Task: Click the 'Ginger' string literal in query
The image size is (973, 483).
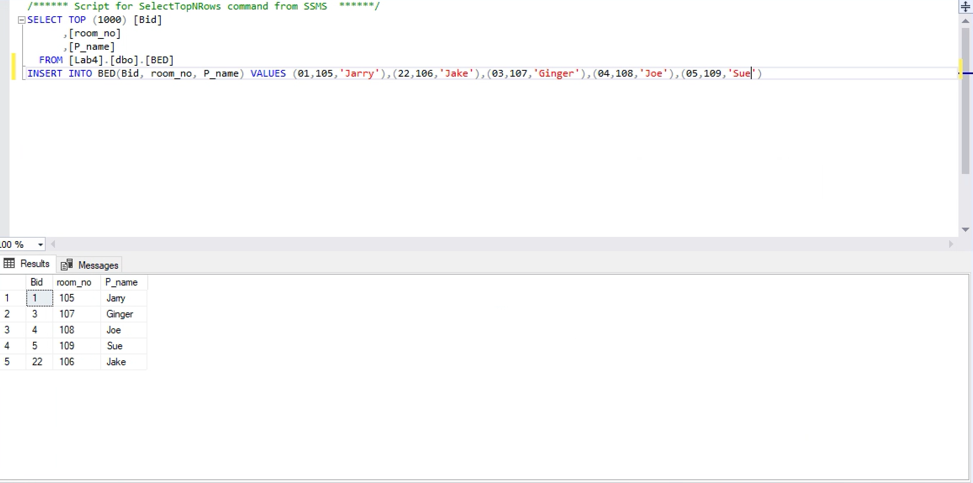Action: (x=557, y=73)
